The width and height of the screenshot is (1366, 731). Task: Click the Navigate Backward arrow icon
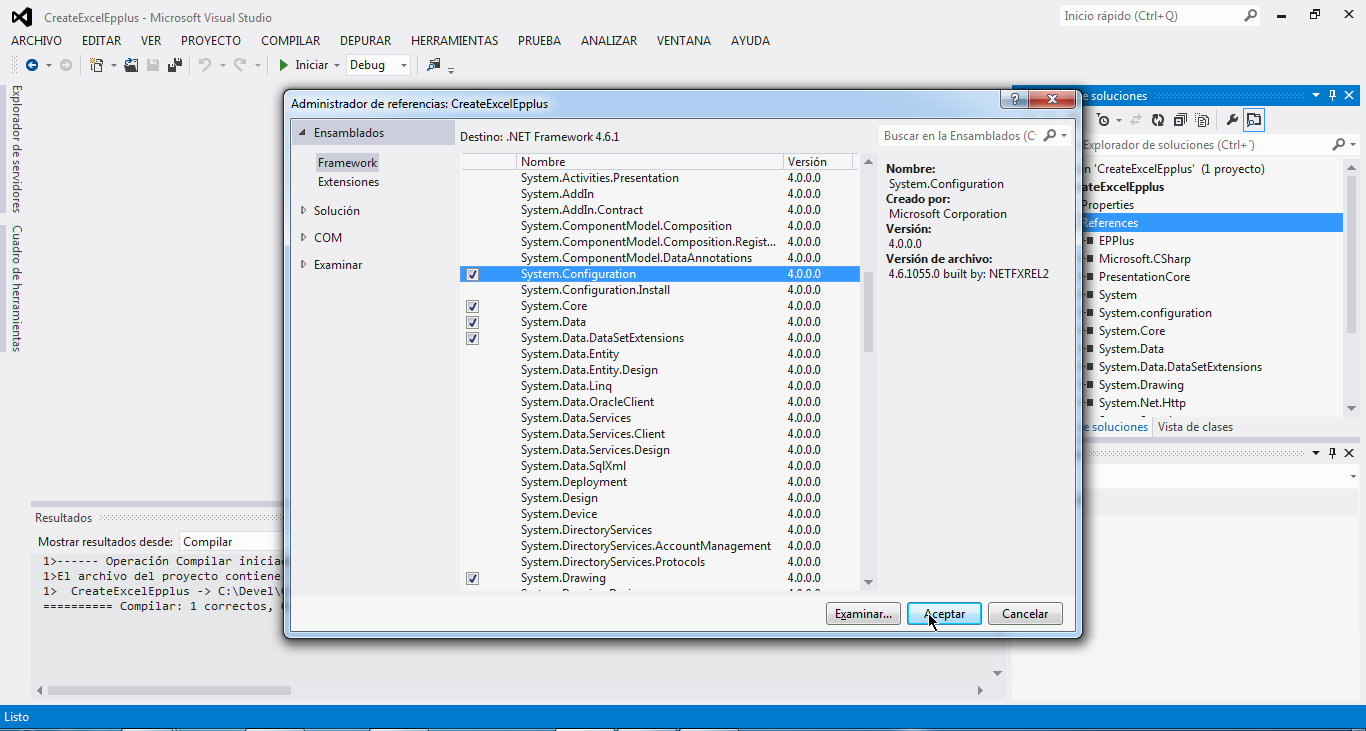pyautogui.click(x=32, y=65)
